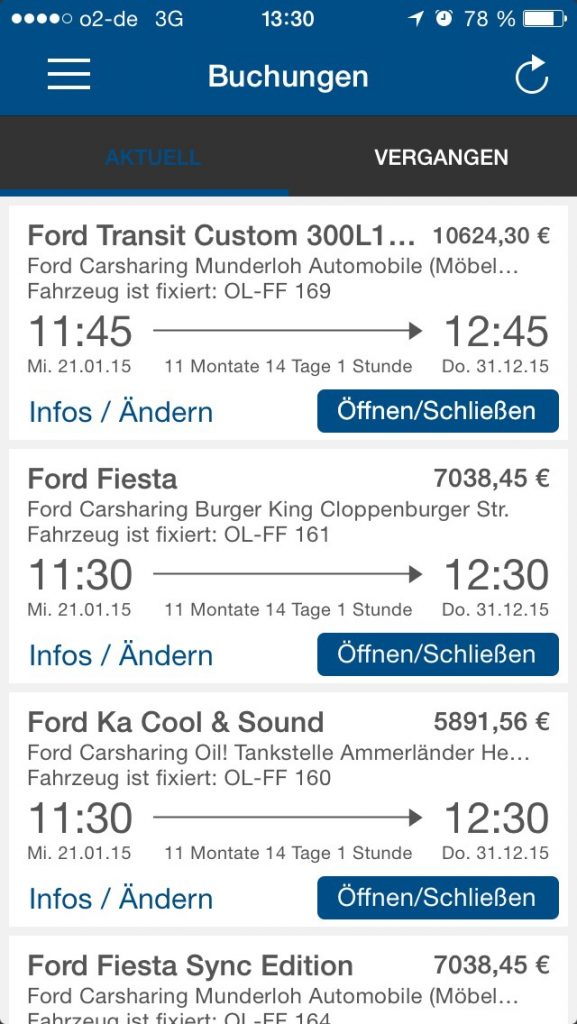
Task: Tap the Ford Ka Cool & Sound title
Action: pos(176,722)
